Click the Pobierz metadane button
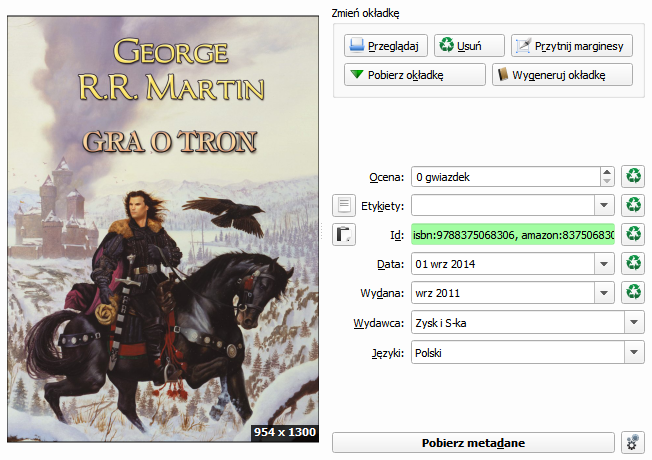 (x=473, y=443)
